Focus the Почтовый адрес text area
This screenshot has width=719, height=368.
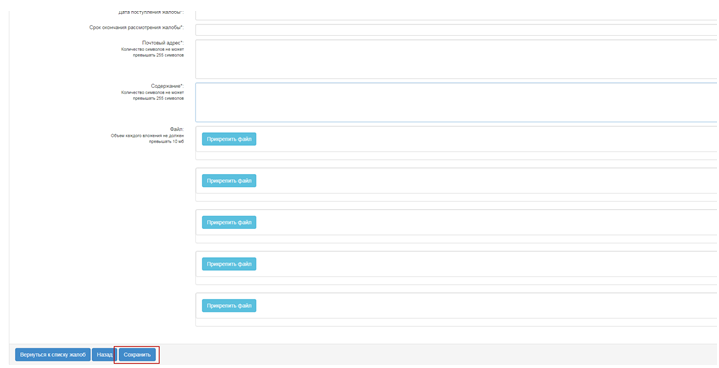coord(457,59)
